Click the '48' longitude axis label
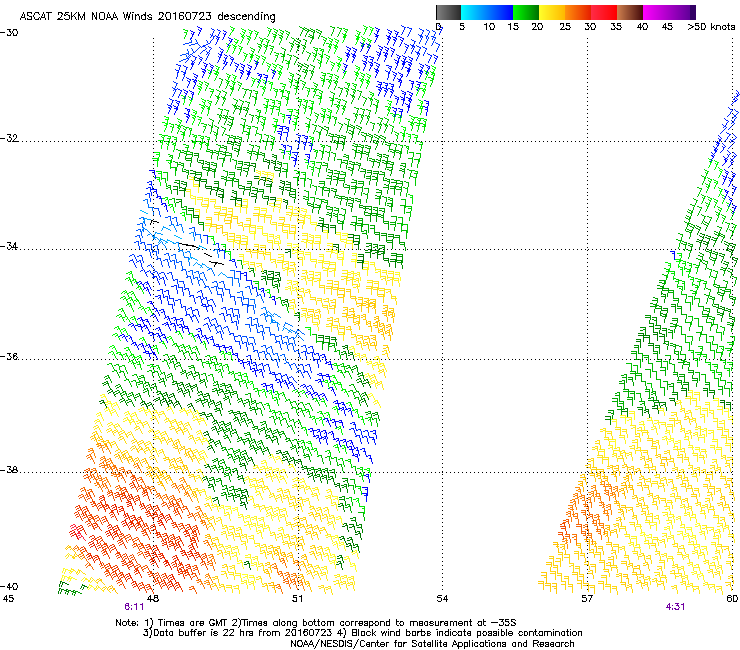The image size is (740, 650). (153, 599)
